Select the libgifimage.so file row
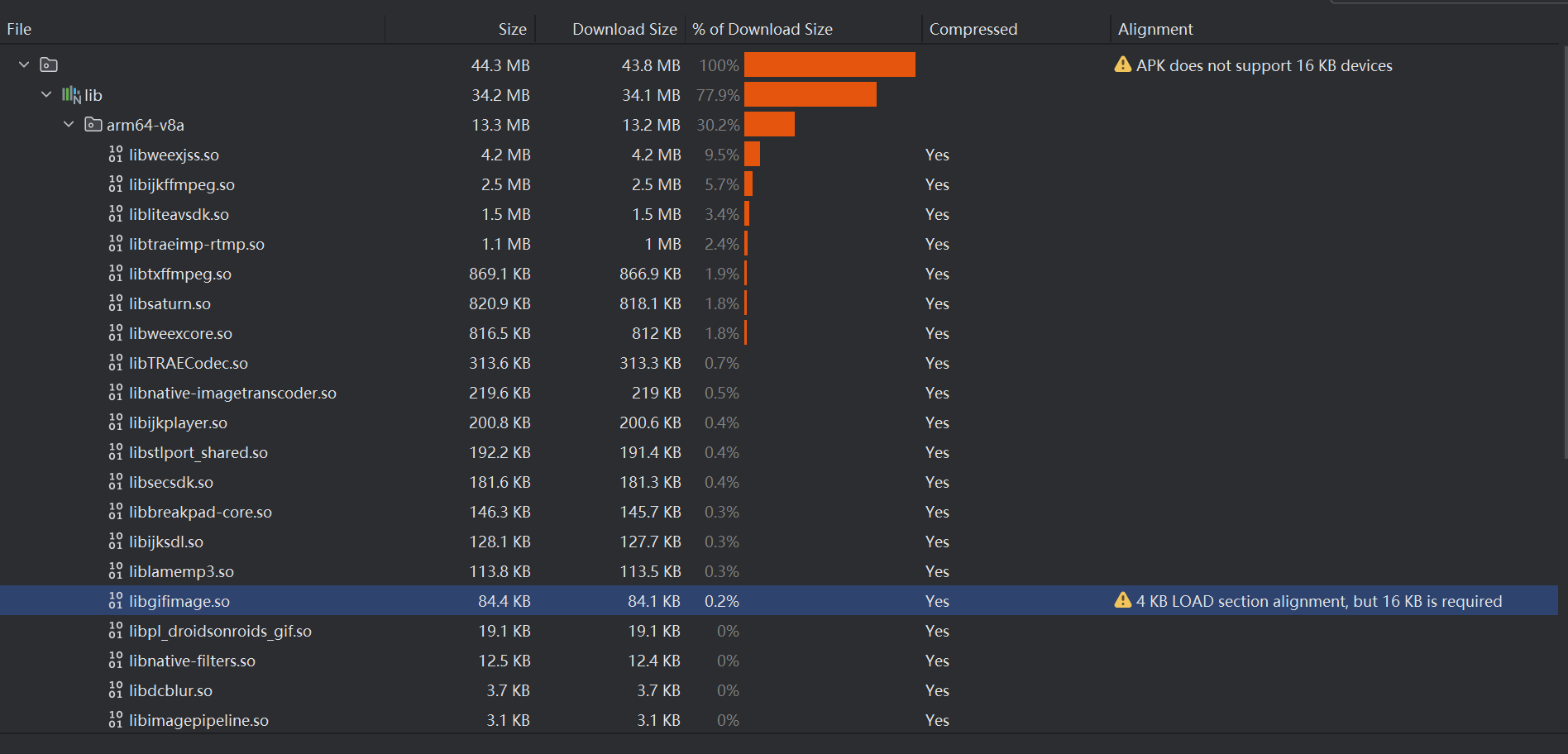This screenshot has width=1568, height=754. pyautogui.click(x=179, y=601)
